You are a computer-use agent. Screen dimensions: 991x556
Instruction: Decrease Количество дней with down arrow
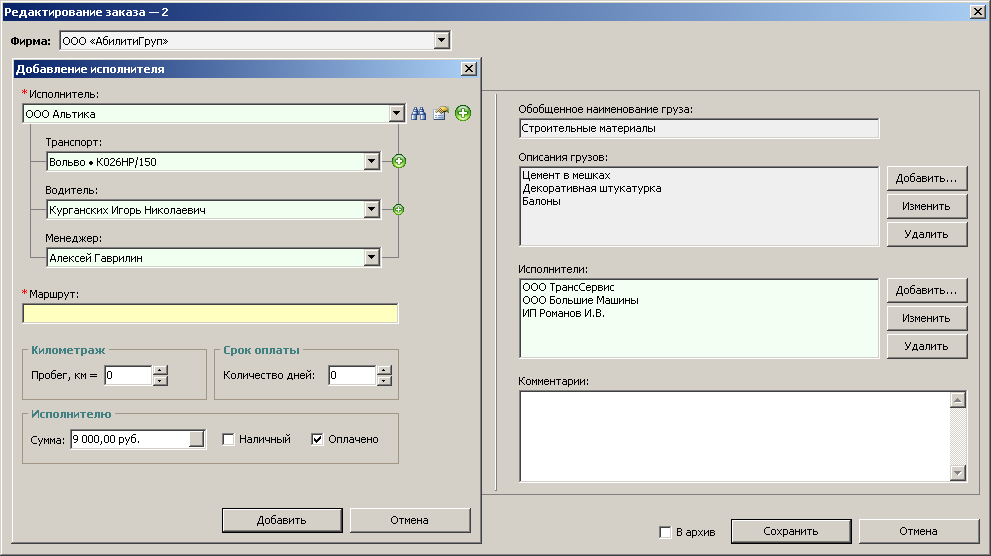point(384,381)
